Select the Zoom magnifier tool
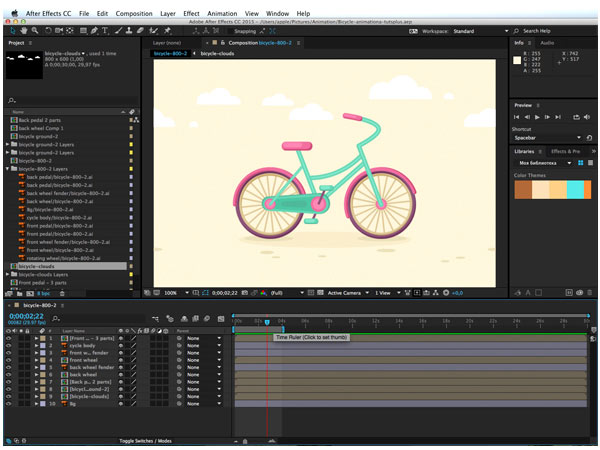This screenshot has width=600, height=450. pos(35,31)
